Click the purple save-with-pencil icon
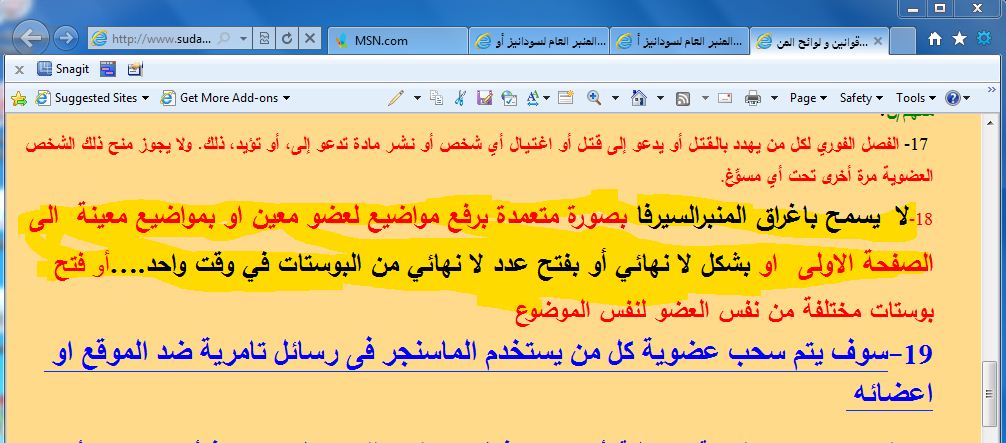1006x443 pixels. click(x=484, y=98)
